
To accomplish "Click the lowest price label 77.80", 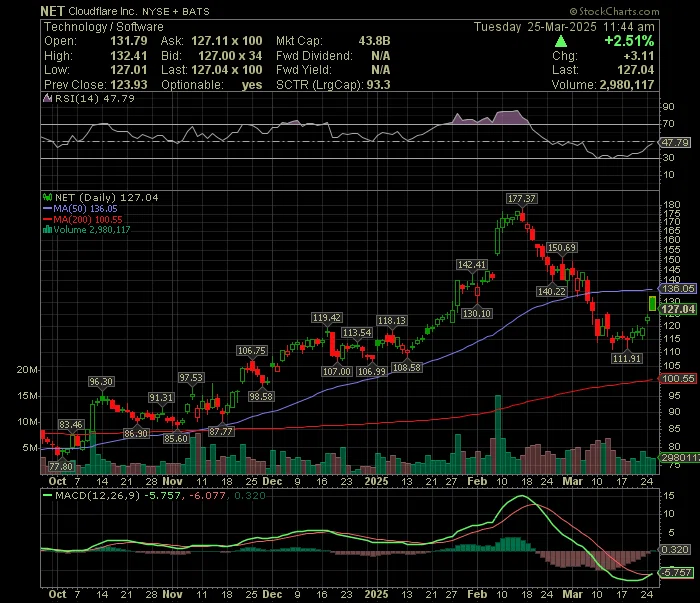I will tap(61, 467).
